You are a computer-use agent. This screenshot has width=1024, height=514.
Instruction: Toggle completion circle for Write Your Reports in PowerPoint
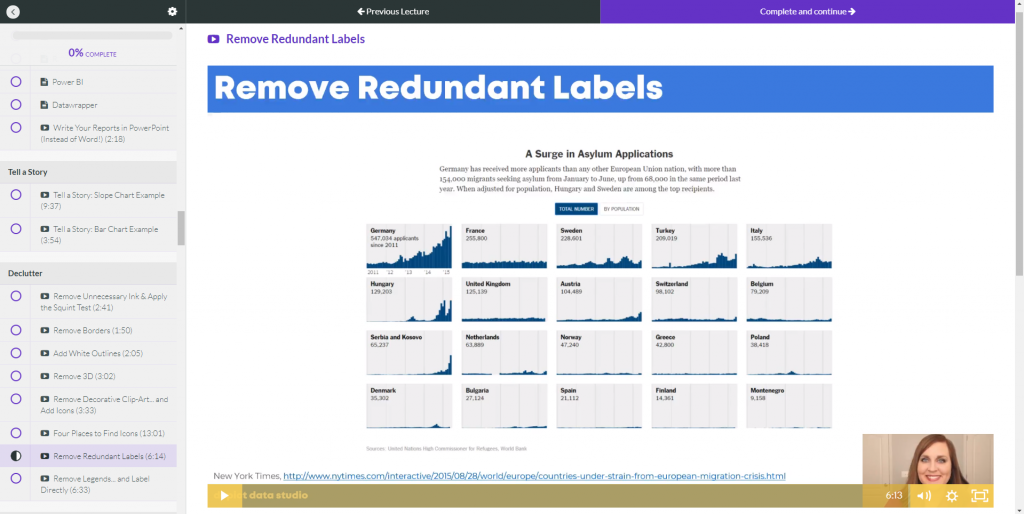point(16,127)
